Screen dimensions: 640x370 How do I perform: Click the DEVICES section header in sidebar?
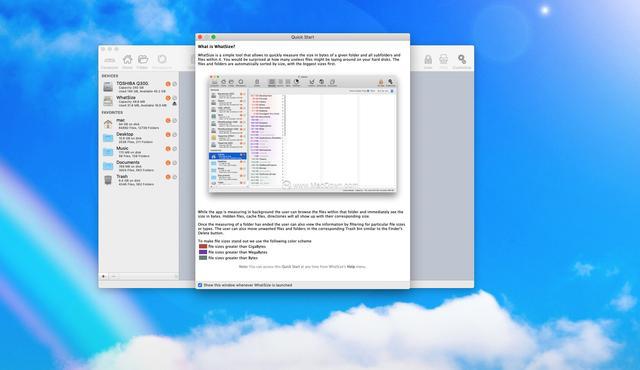coord(110,76)
